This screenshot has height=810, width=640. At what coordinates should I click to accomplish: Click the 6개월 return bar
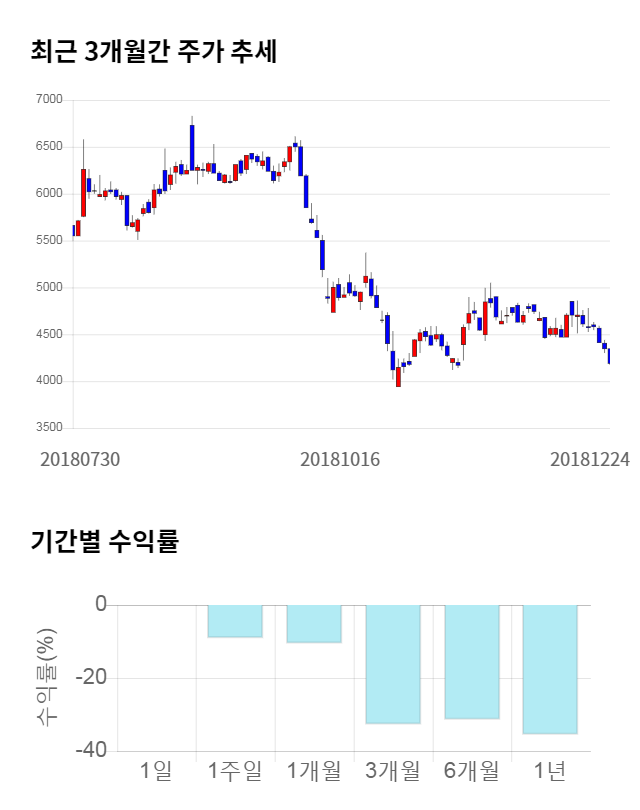tap(472, 662)
